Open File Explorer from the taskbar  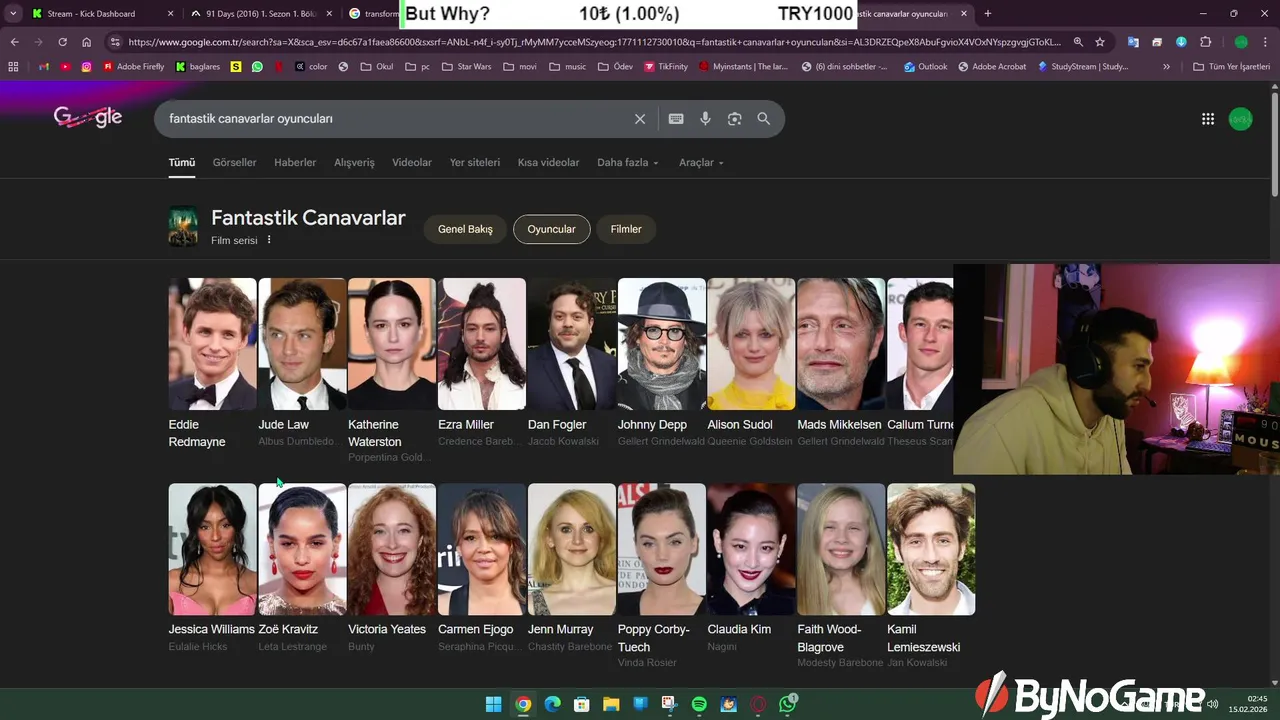click(611, 704)
